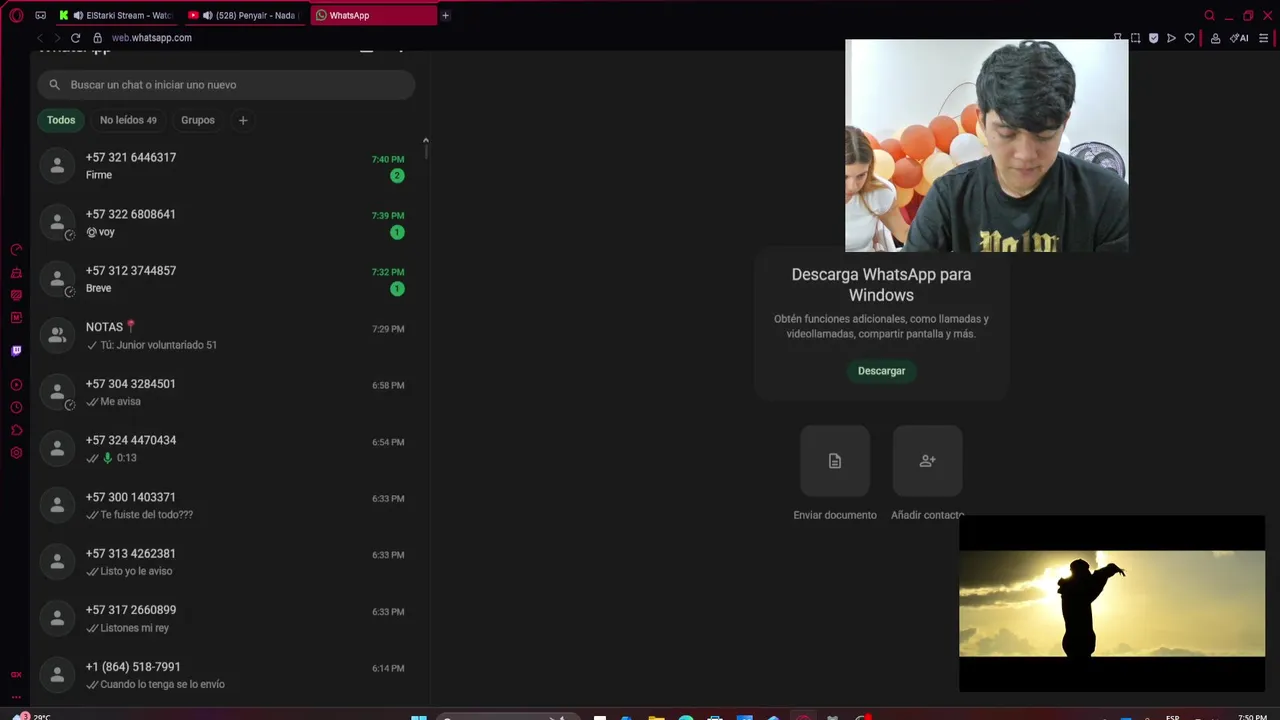Click the search chat input field

coord(226,85)
